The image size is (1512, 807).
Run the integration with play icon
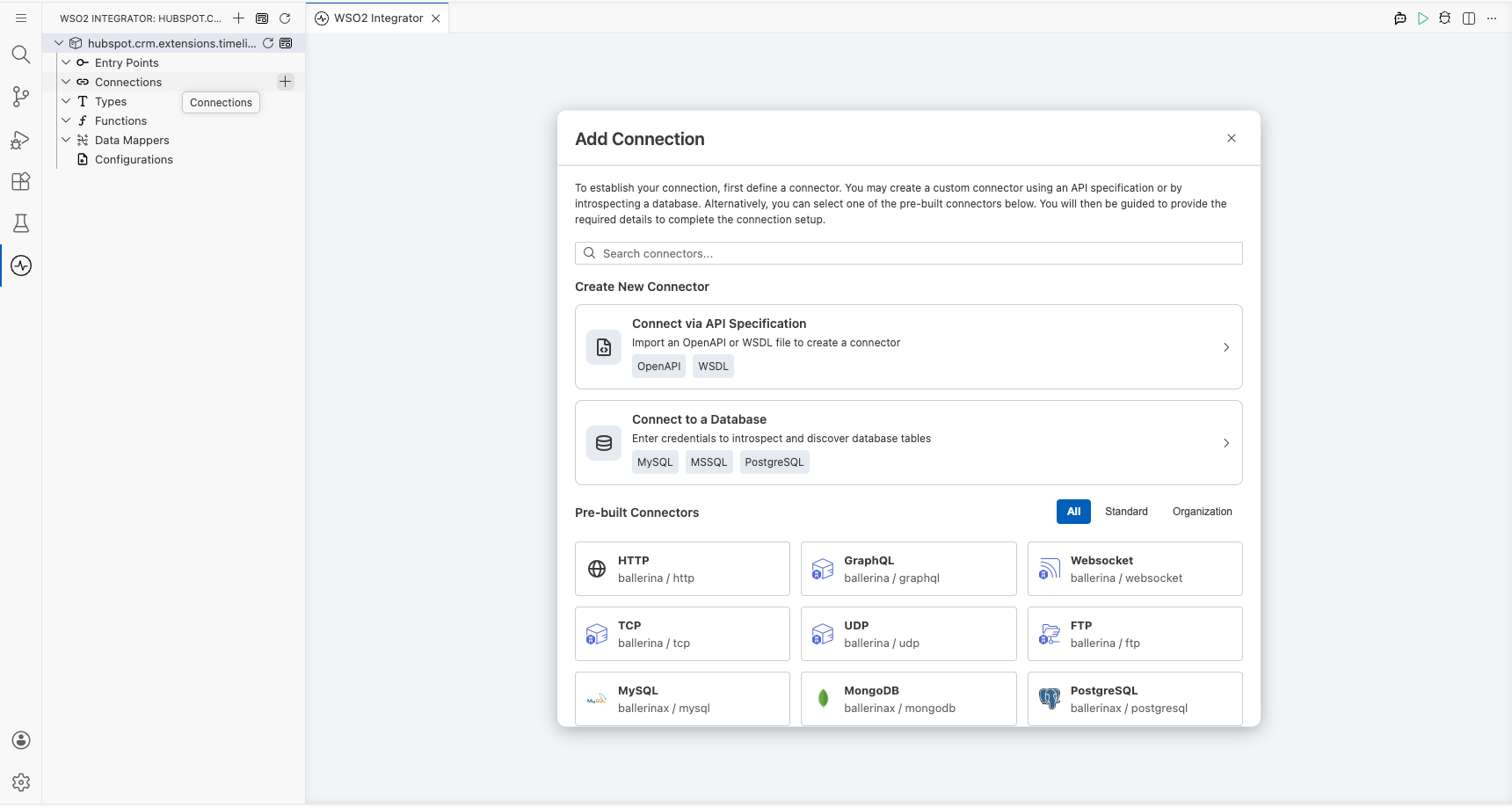[1423, 18]
